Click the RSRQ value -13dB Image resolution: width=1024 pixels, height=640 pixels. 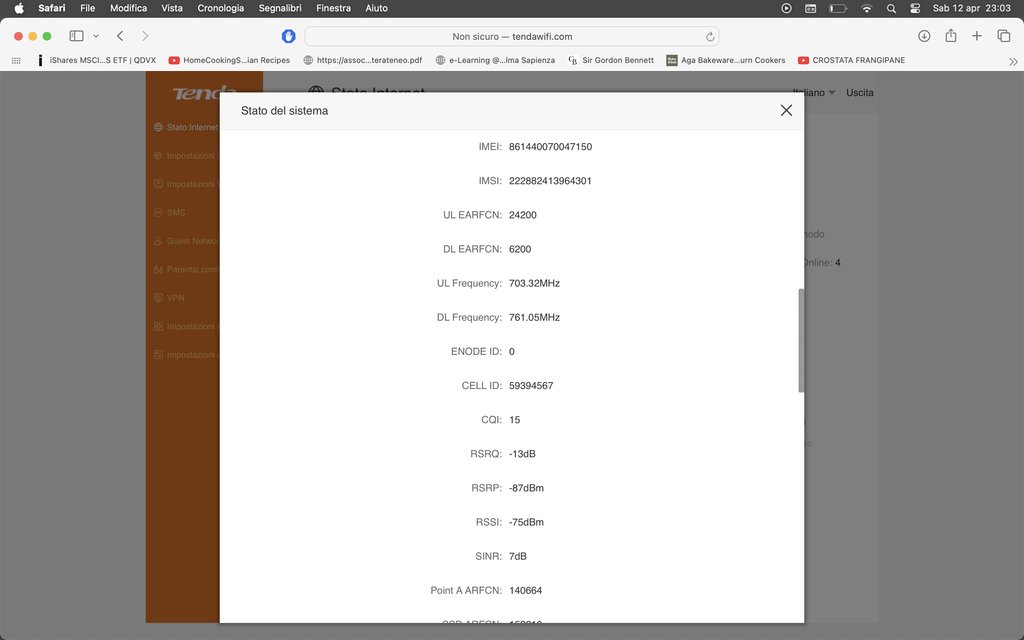coord(522,454)
